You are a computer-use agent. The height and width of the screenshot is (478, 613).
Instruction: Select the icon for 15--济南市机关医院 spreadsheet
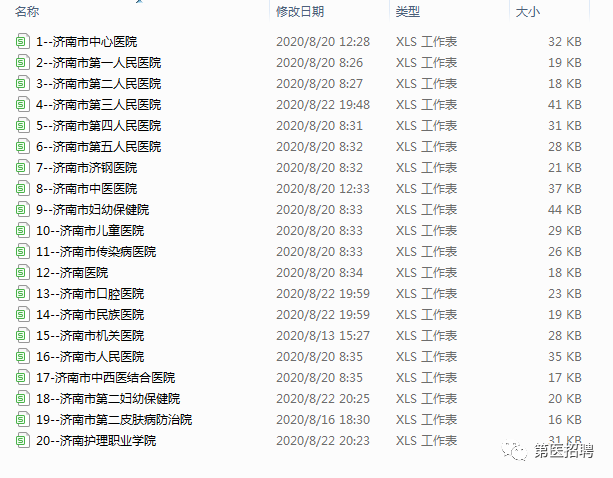pyautogui.click(x=22, y=335)
